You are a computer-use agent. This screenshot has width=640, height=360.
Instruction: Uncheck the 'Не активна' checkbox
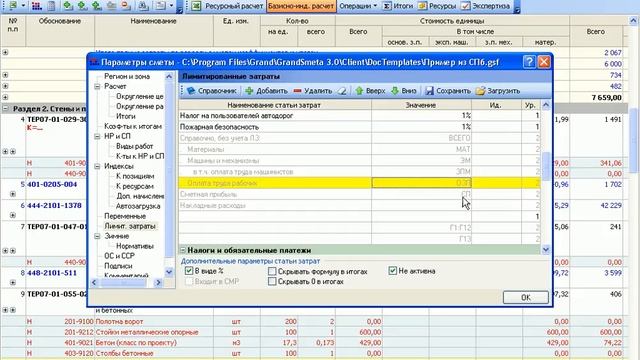(x=392, y=271)
